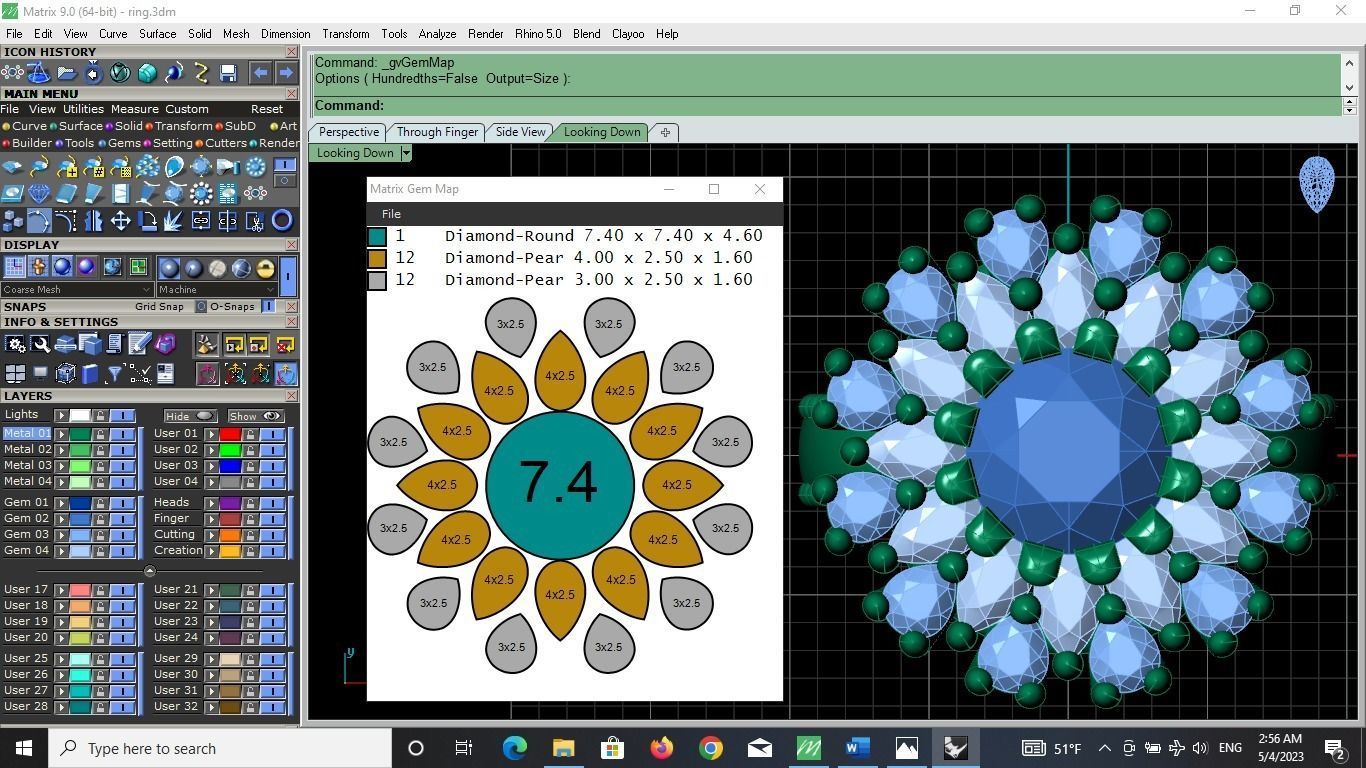Click the Gem Map icon in Icon History
This screenshot has height=768, width=1366.
(x=12, y=72)
